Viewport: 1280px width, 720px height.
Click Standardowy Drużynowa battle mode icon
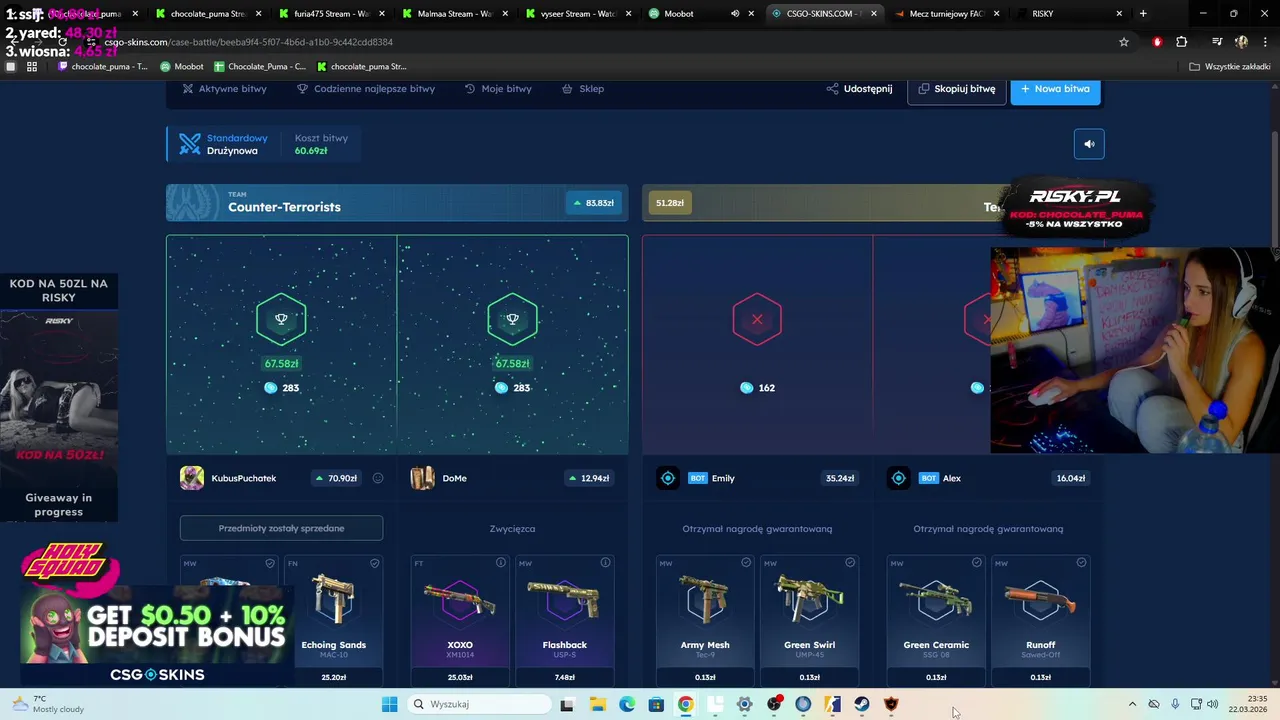pyautogui.click(x=190, y=144)
